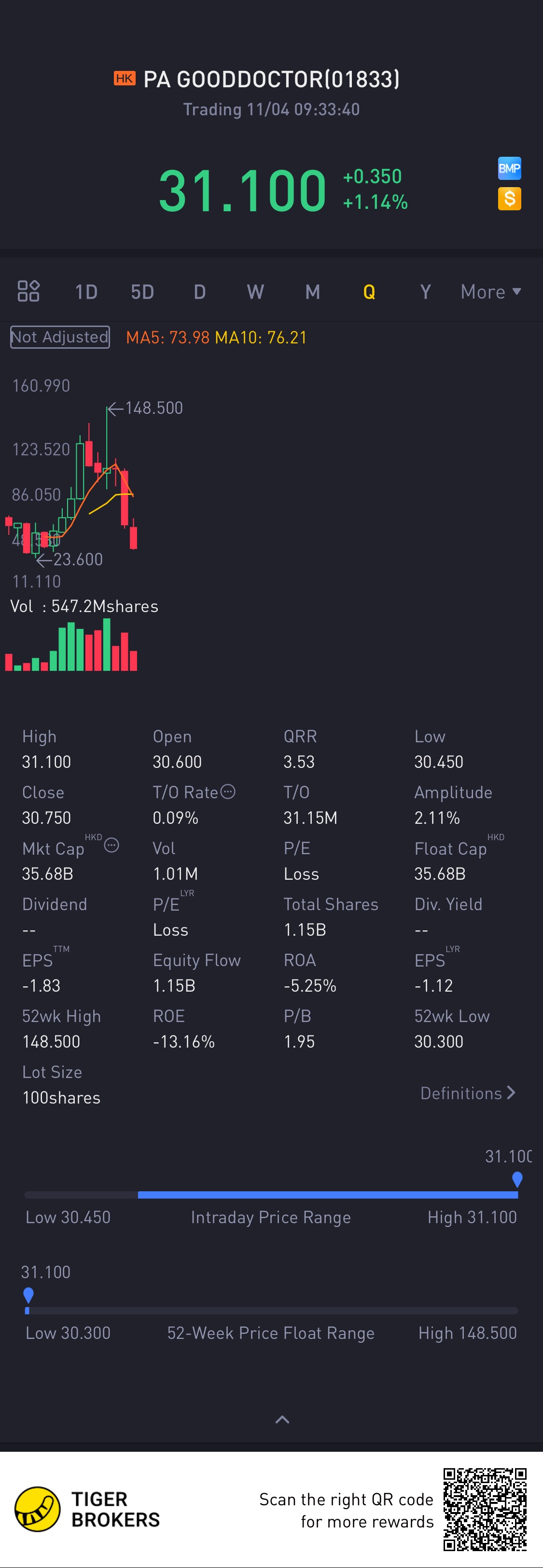Tap the Trading 11/04 09:33:40 status
Viewport: 543px width, 1568px height.
[x=271, y=109]
